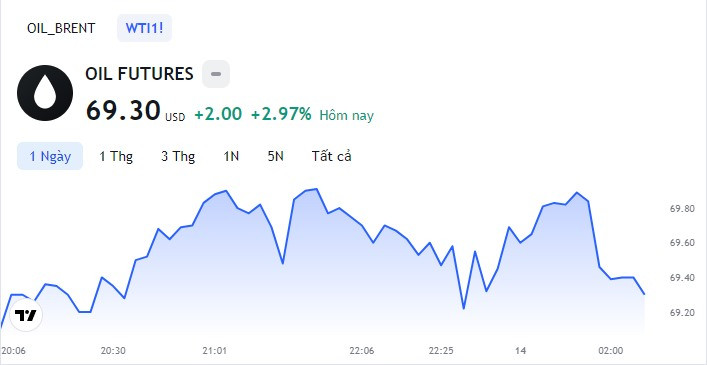The width and height of the screenshot is (707, 365).
Task: Click the 02:00 time axis label
Action: point(610,351)
